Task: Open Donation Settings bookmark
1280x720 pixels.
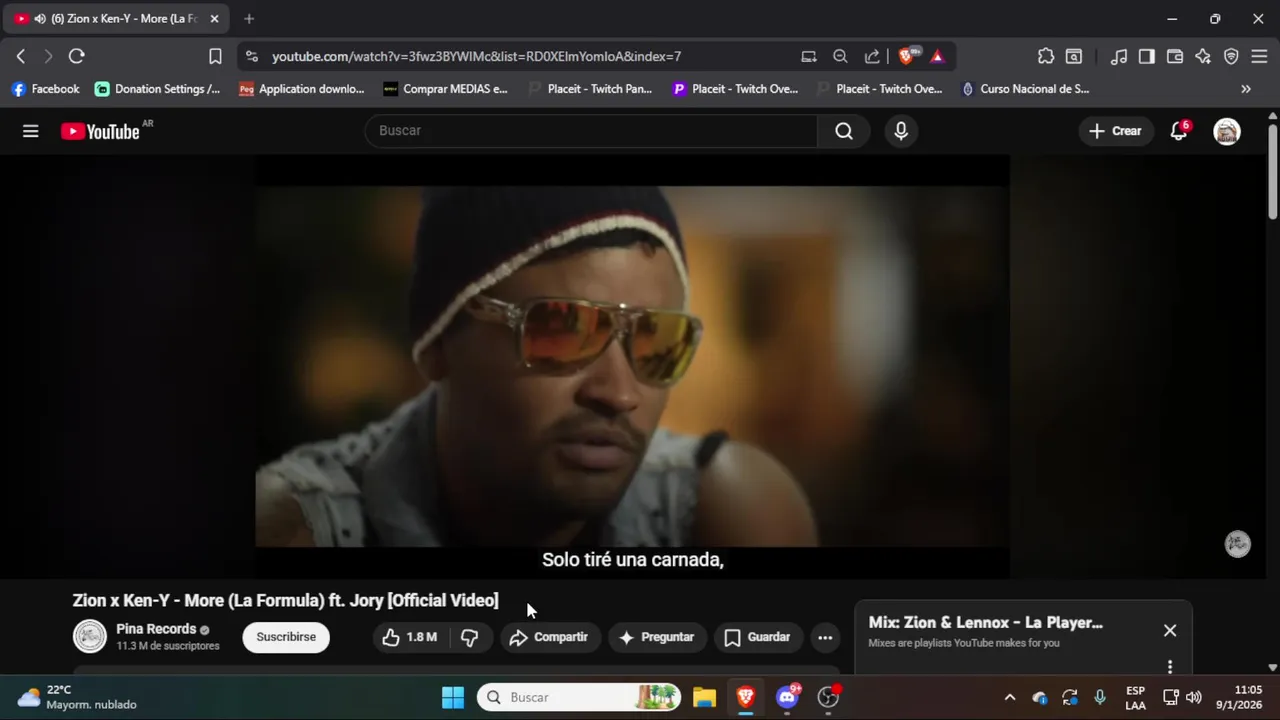Action: pyautogui.click(x=158, y=89)
